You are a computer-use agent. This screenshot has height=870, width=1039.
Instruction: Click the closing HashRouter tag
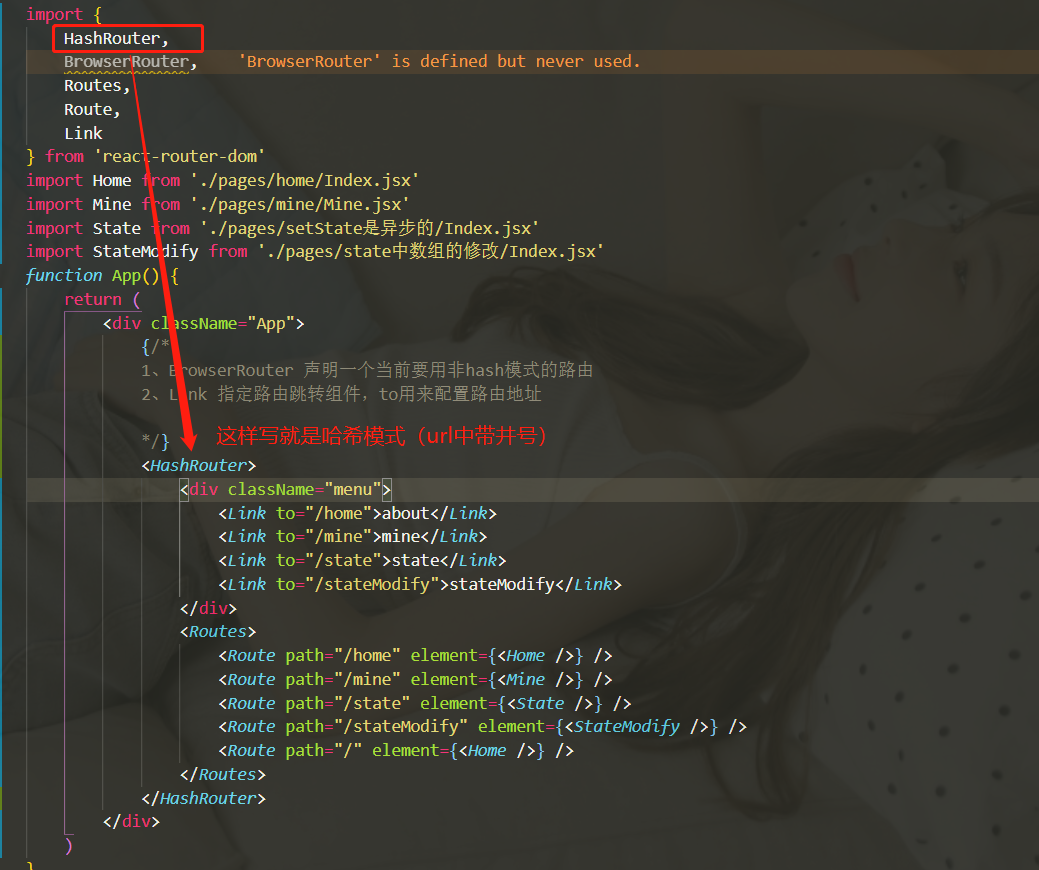click(203, 798)
